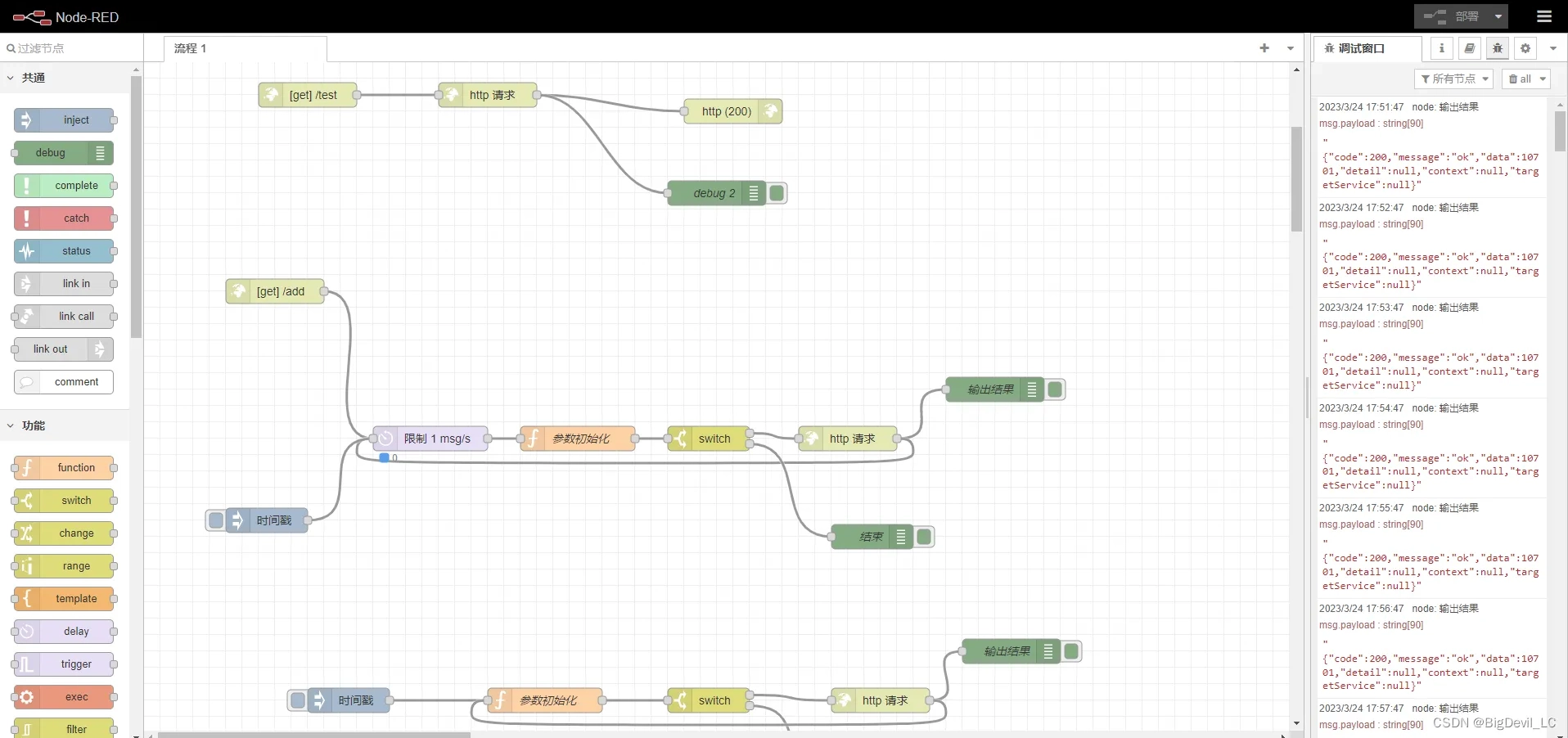This screenshot has width=1568, height=738.
Task: Select the catch node in palette
Action: (64, 218)
